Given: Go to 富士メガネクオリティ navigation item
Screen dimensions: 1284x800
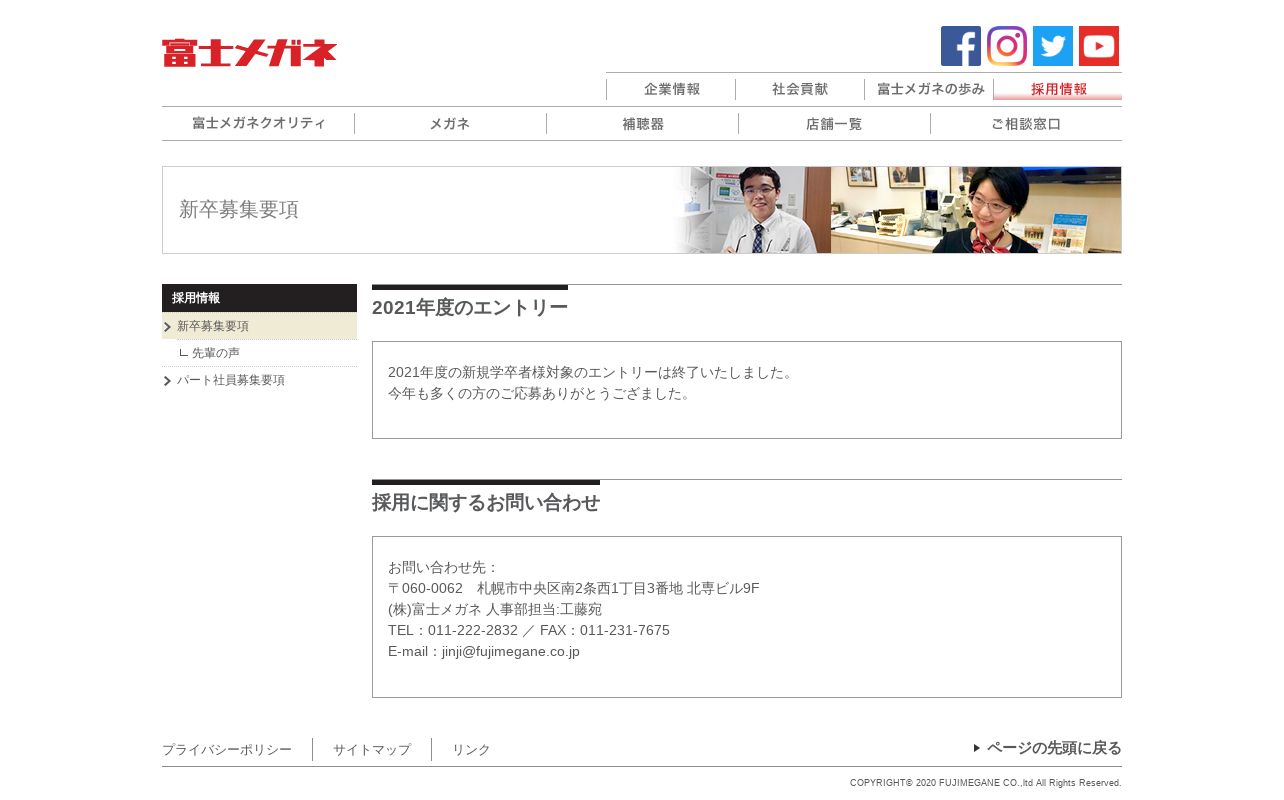Looking at the screenshot, I should pyautogui.click(x=258, y=124).
